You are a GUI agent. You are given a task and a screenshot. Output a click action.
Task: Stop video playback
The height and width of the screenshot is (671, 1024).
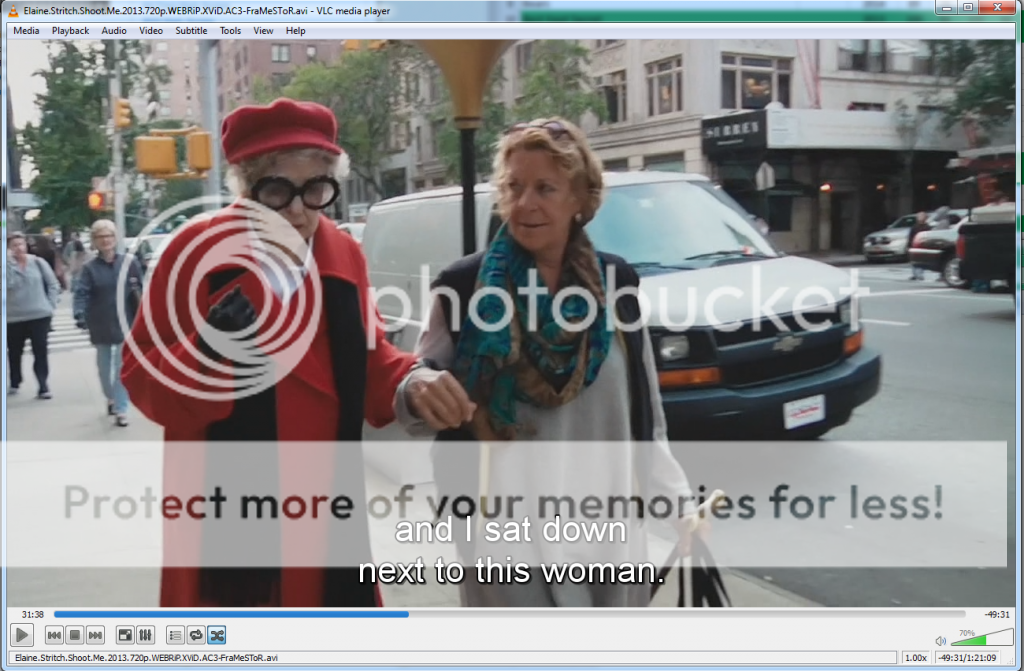point(74,635)
